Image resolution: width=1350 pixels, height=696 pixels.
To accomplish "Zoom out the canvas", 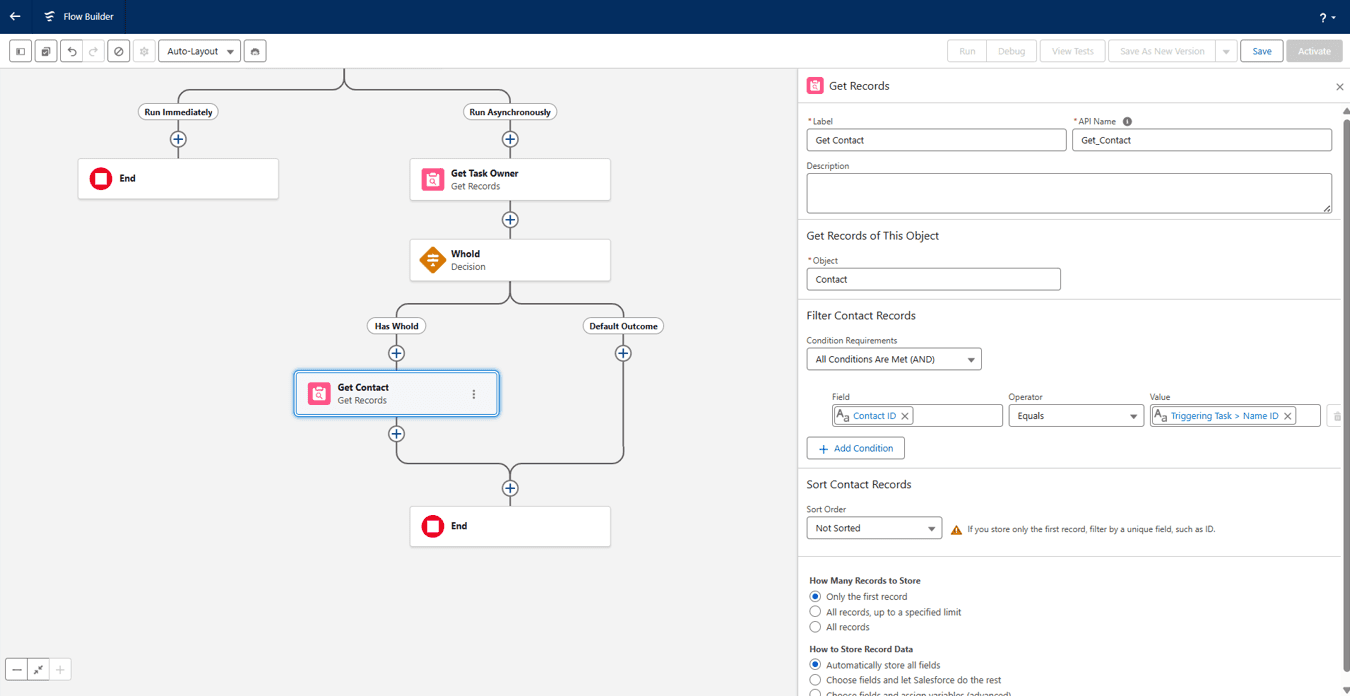I will (x=17, y=670).
